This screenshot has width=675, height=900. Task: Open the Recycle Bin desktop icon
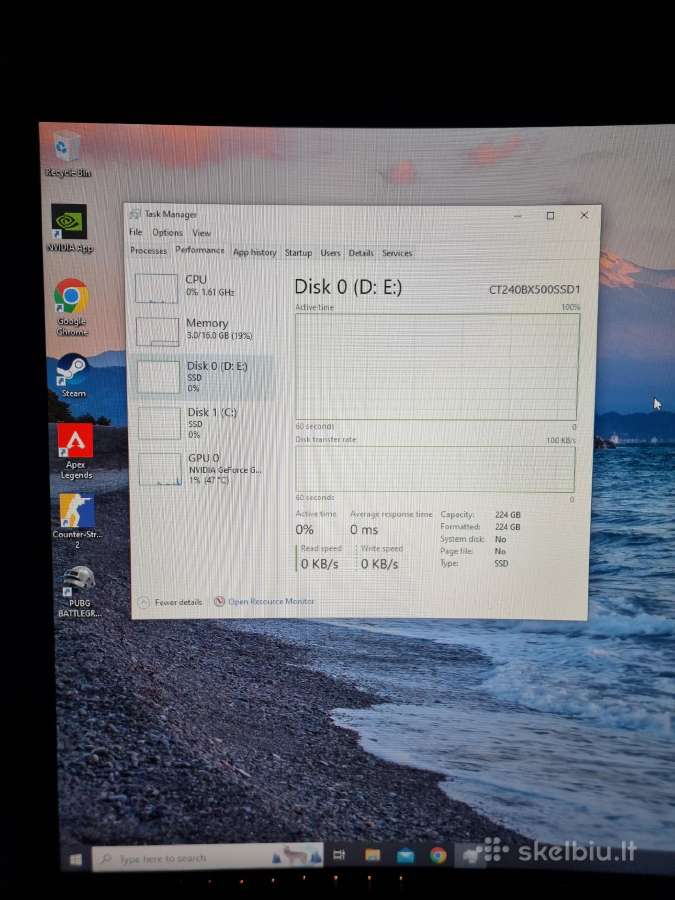[x=68, y=154]
